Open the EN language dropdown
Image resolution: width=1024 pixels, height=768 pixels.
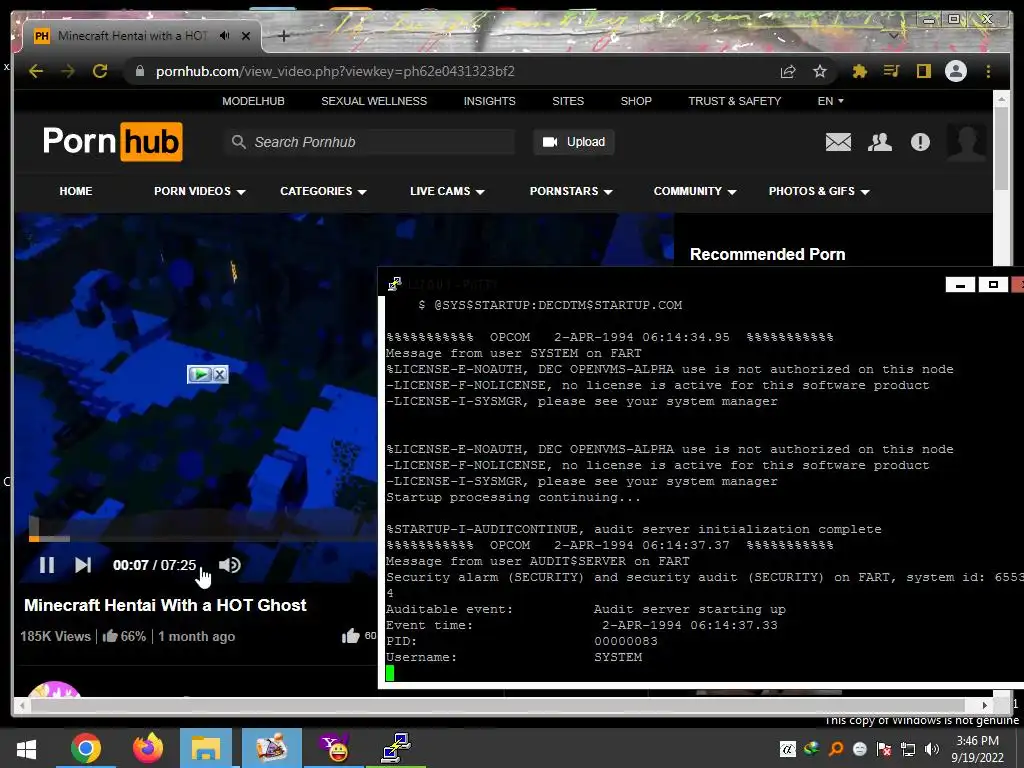pos(831,101)
